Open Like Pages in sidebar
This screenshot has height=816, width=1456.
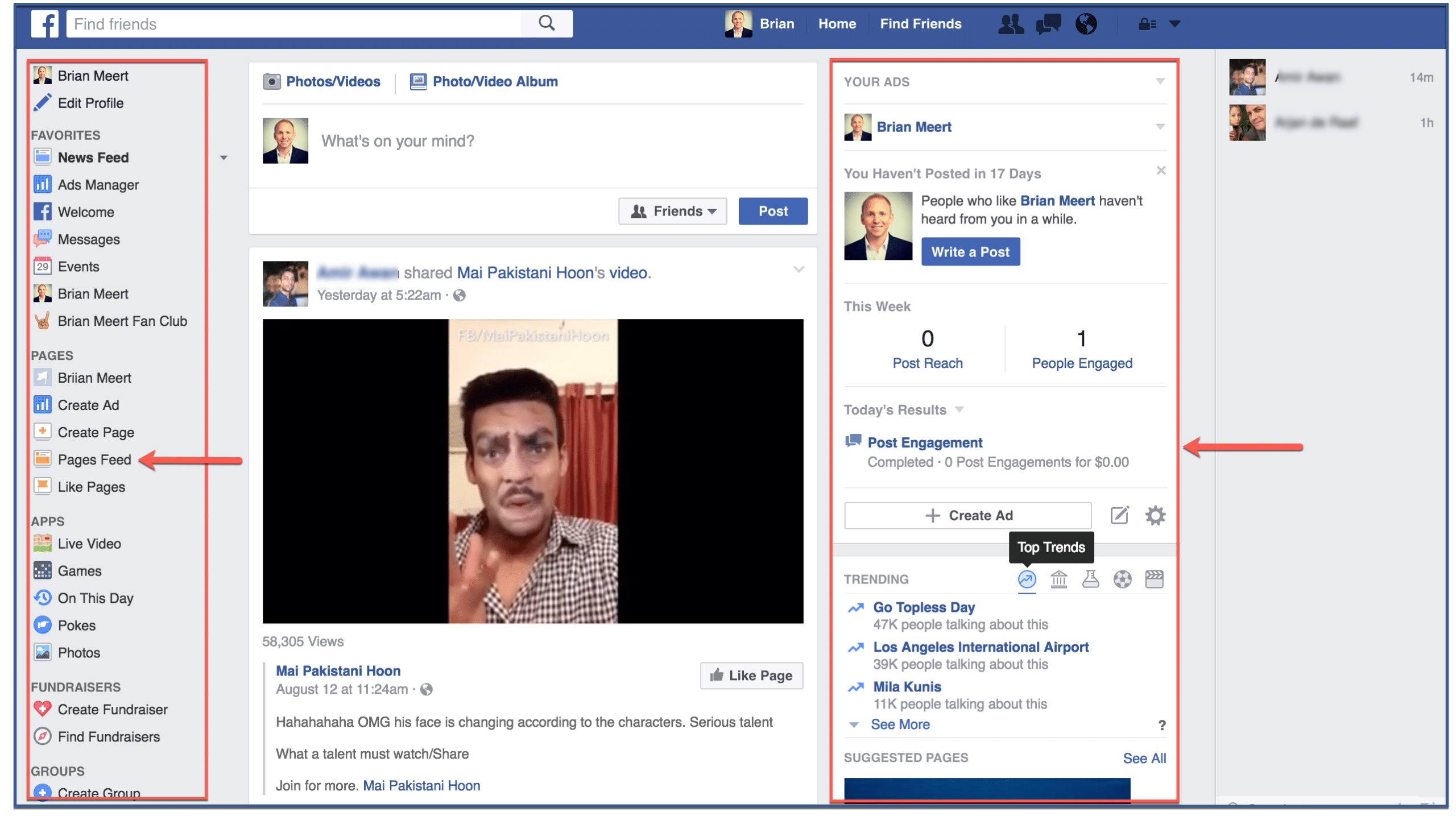coord(79,487)
